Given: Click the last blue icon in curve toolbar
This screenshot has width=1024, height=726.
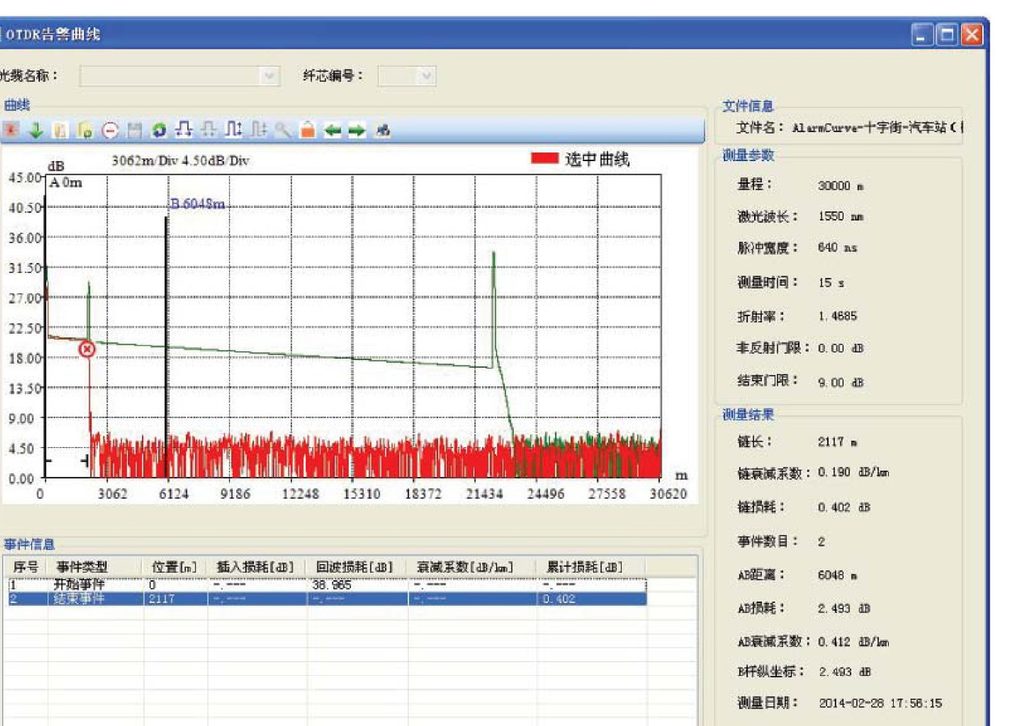Looking at the screenshot, I should (x=383, y=130).
